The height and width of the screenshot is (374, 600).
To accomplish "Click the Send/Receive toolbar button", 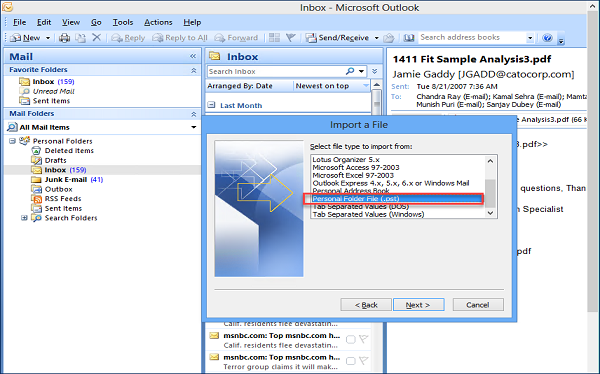I will coord(338,38).
